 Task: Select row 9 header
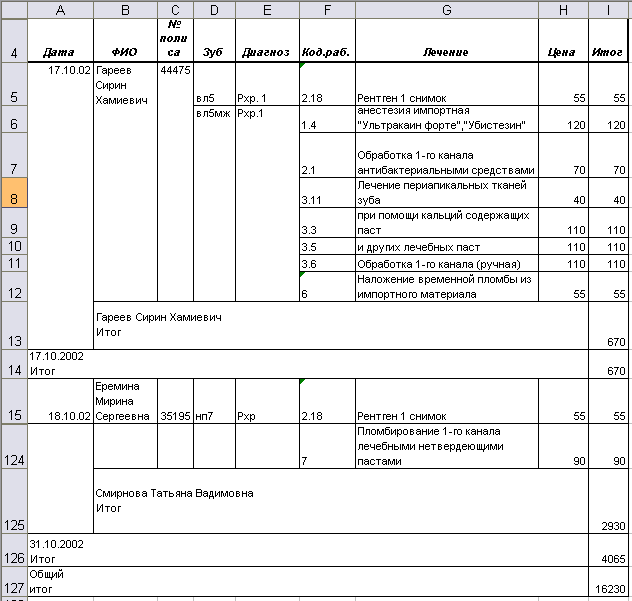point(14,223)
